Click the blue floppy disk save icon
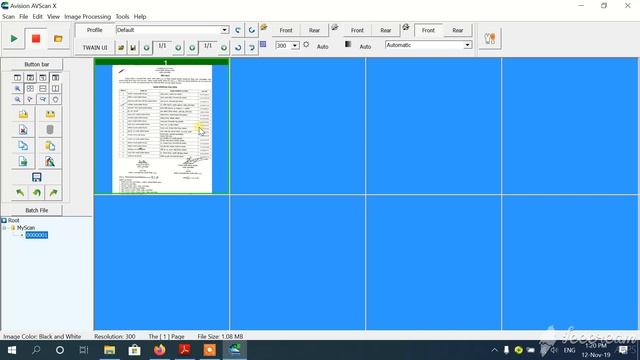Image resolution: width=640 pixels, height=360 pixels. click(x=36, y=177)
